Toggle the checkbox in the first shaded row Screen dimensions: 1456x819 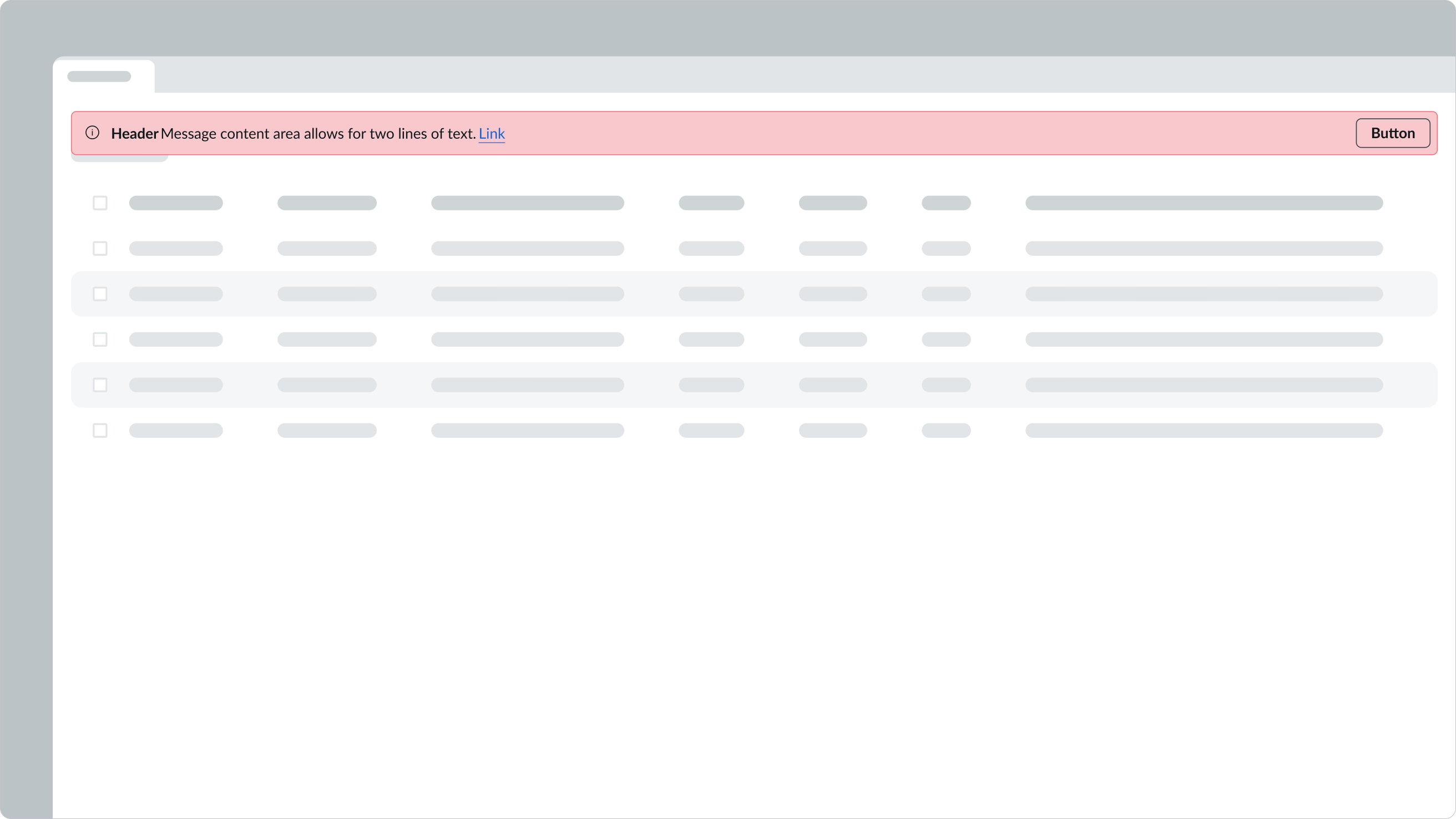[100, 294]
